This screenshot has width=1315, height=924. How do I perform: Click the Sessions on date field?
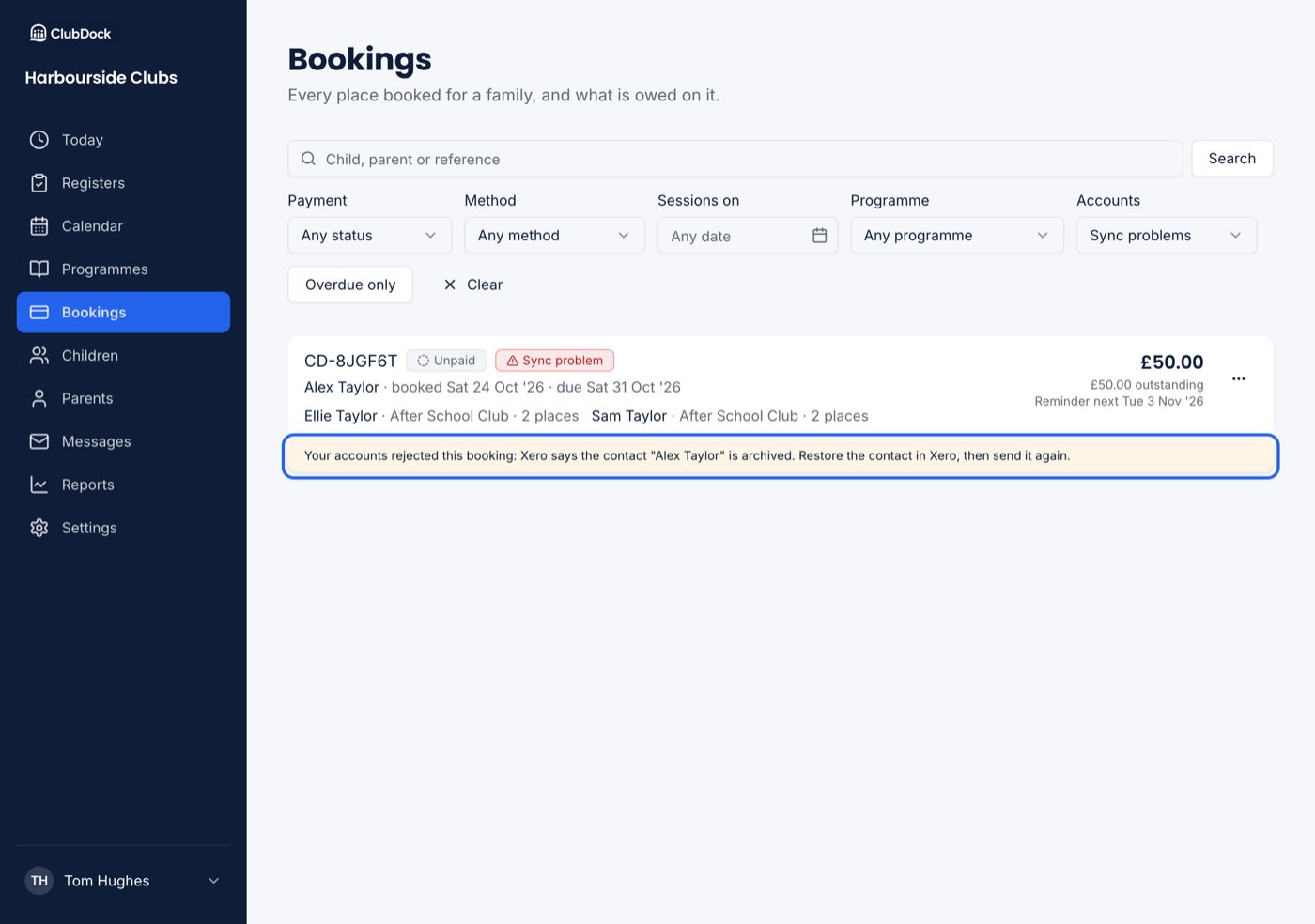tap(748, 236)
